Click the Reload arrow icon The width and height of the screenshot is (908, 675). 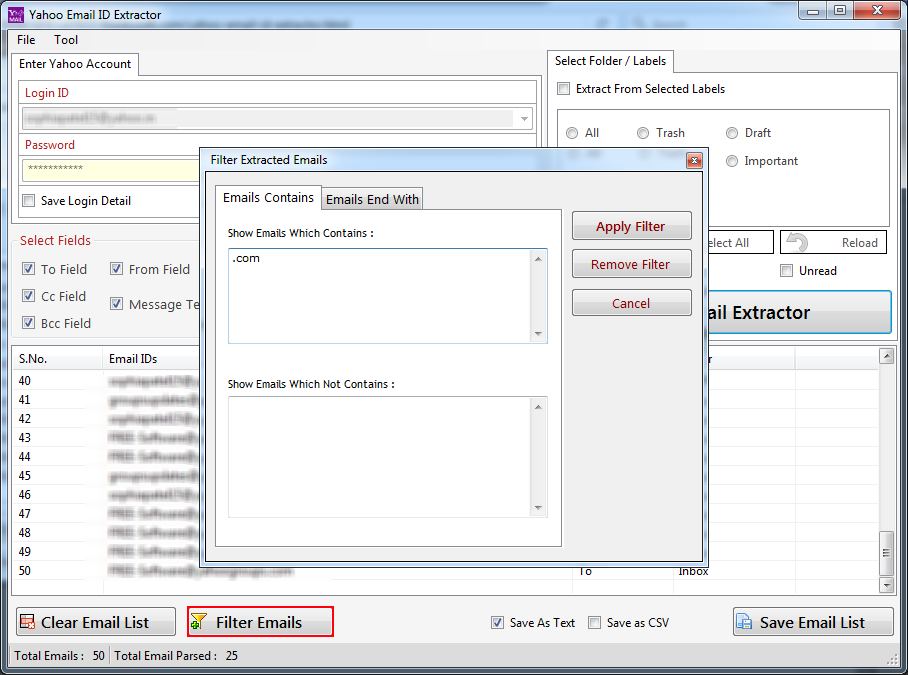797,242
